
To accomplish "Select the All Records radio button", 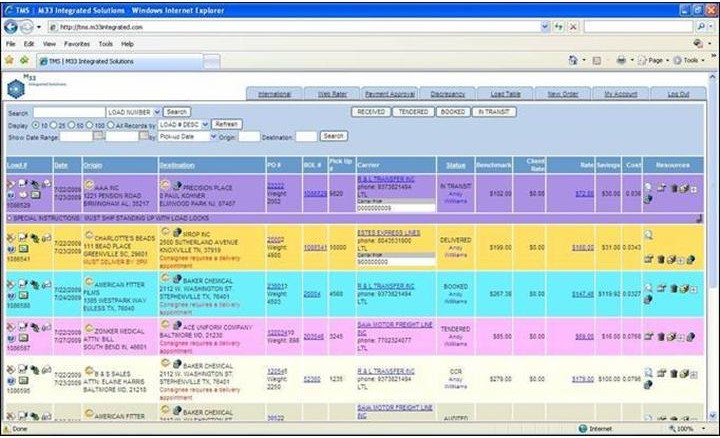I will tap(110, 125).
